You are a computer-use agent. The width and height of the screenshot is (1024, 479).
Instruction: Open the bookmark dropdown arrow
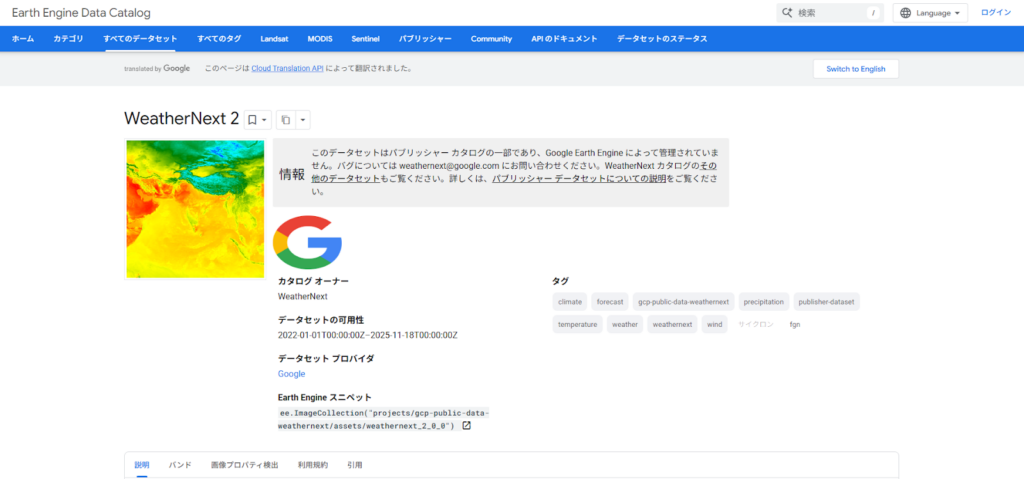[265, 120]
